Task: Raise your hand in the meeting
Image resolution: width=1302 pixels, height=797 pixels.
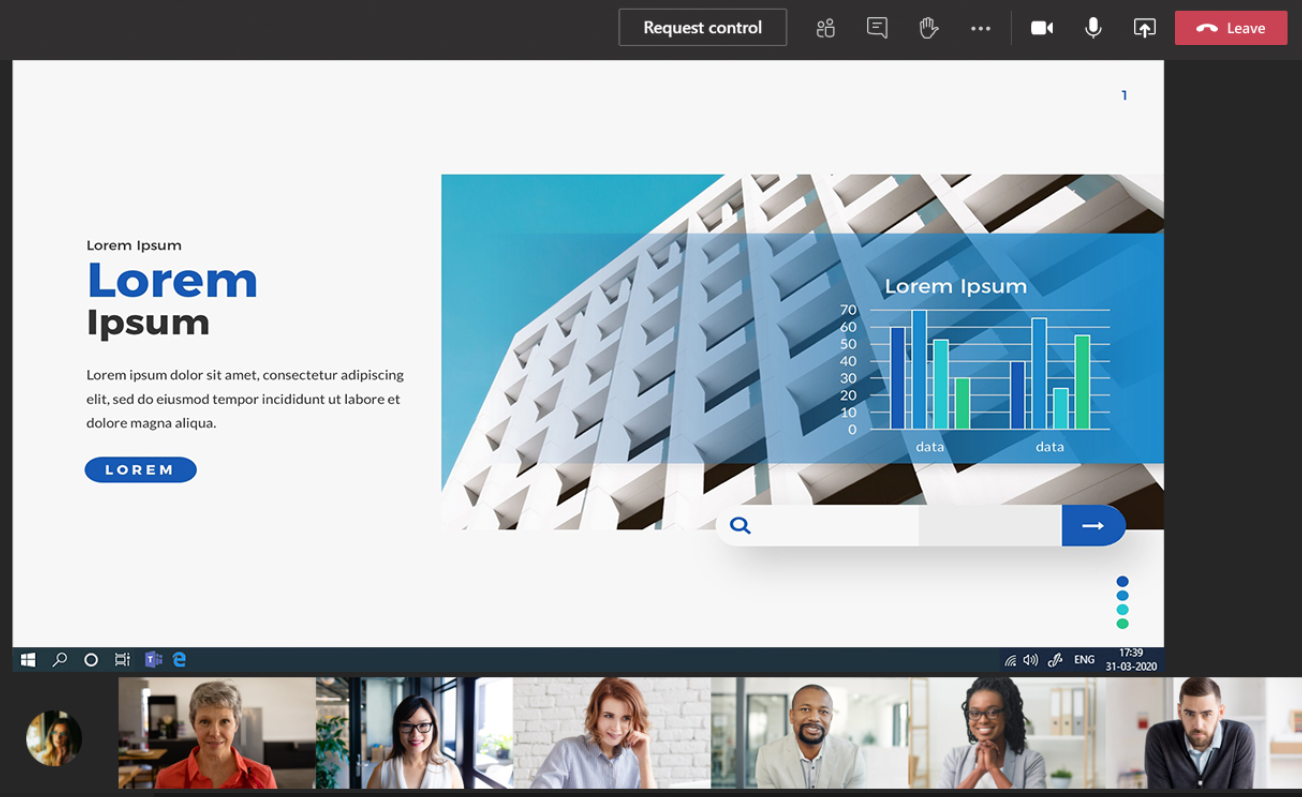Action: pyautogui.click(x=928, y=28)
